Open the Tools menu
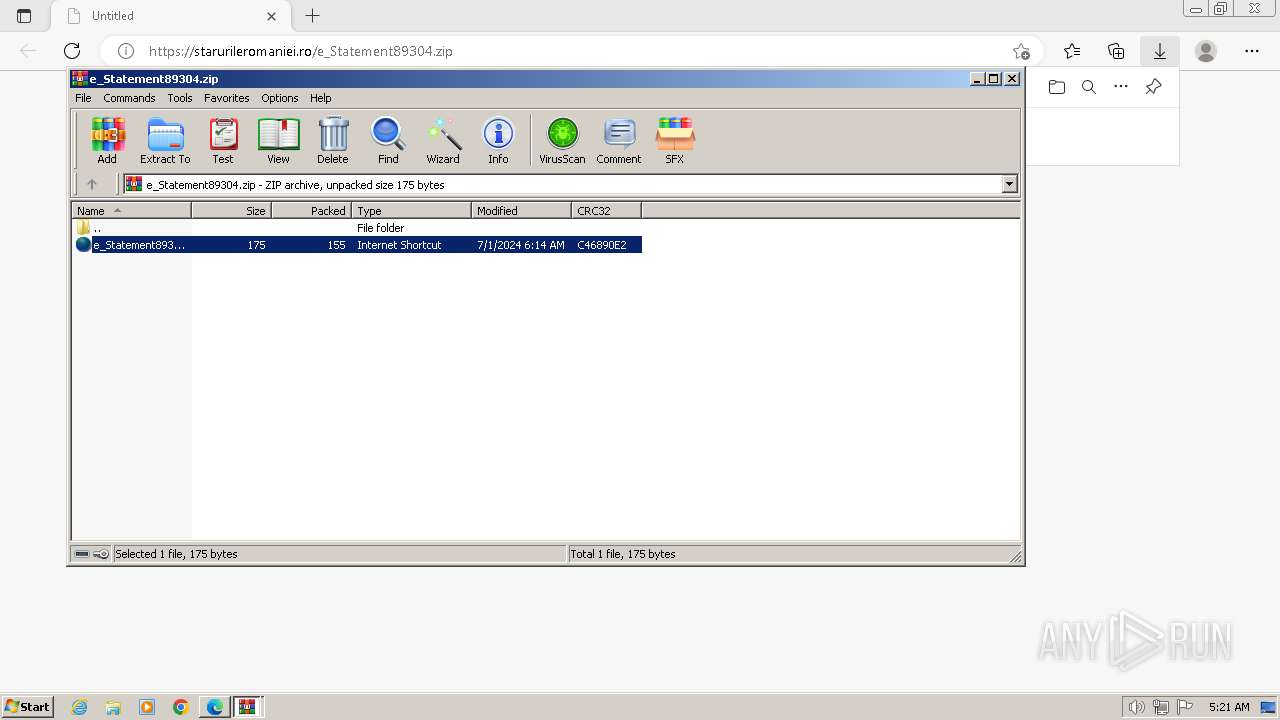1280x720 pixels. 180,98
